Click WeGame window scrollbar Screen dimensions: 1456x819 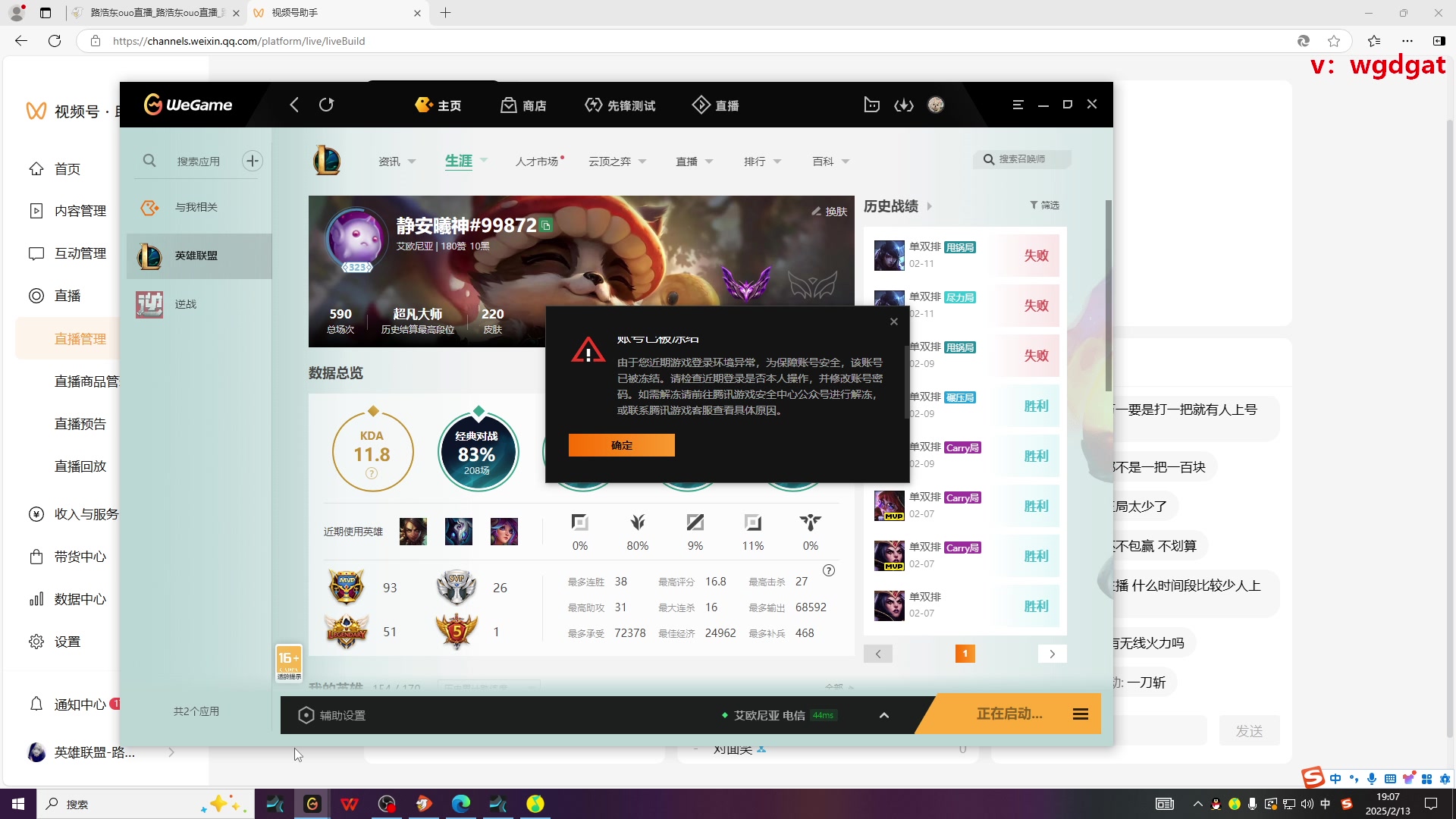(1109, 296)
